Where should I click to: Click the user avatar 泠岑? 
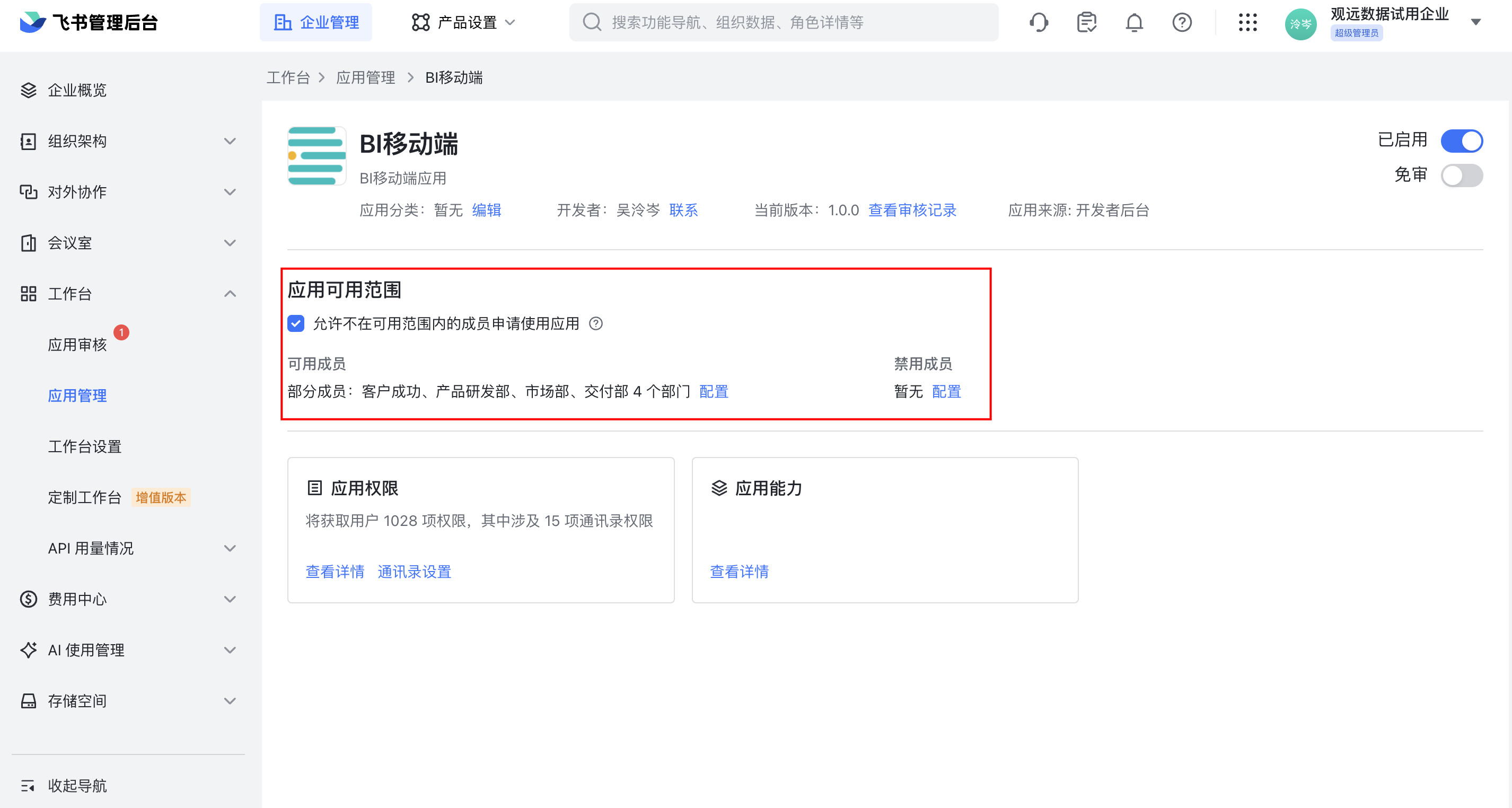tap(1300, 23)
